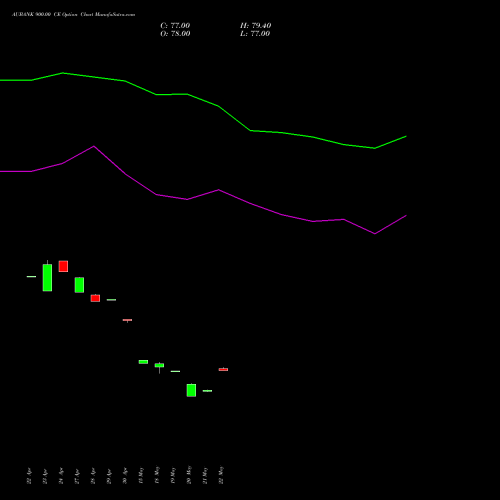Click the red candlestick for 28 Apr
The width and height of the screenshot is (500, 500).
95,298
